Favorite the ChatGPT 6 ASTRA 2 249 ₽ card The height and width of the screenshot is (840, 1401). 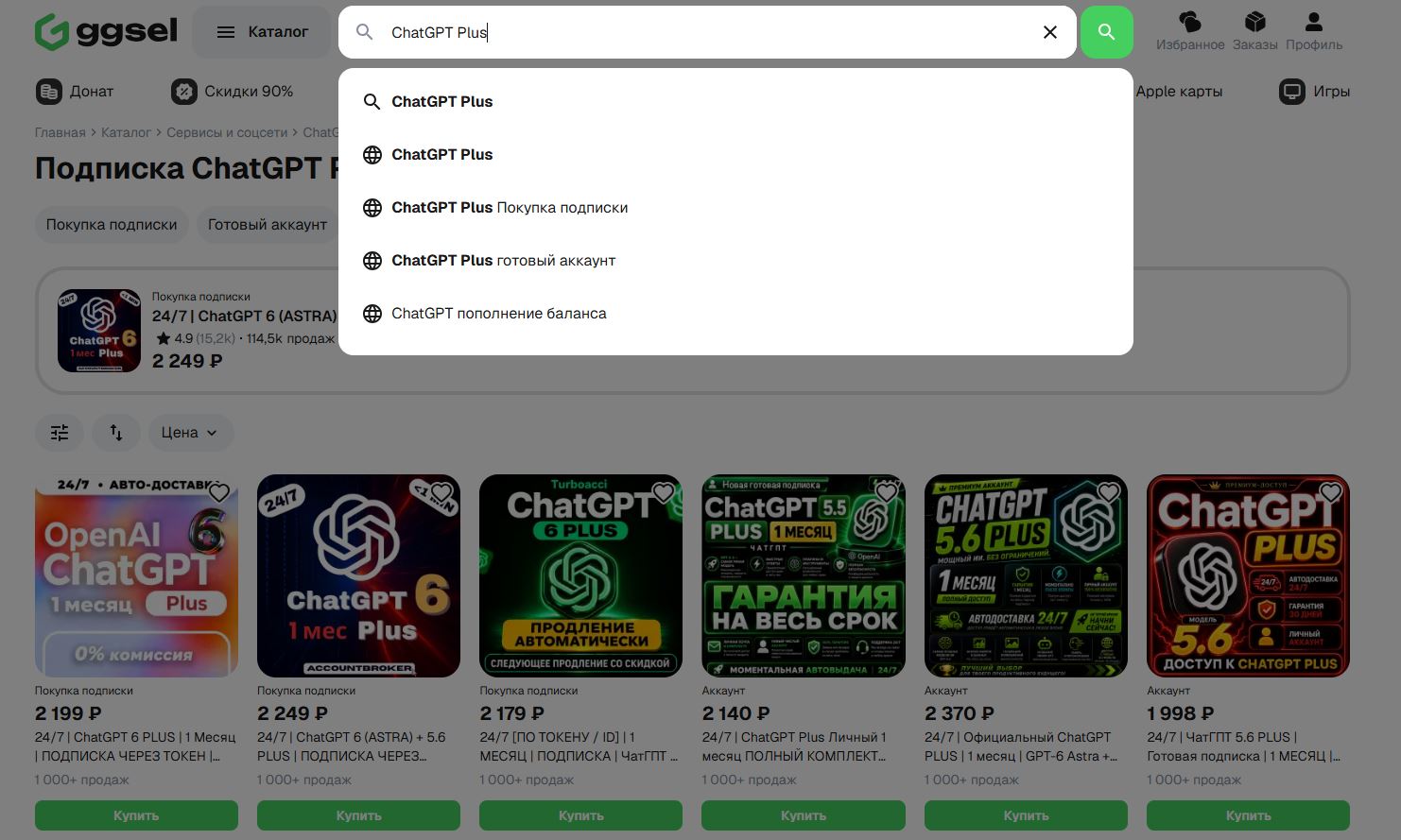[x=441, y=492]
